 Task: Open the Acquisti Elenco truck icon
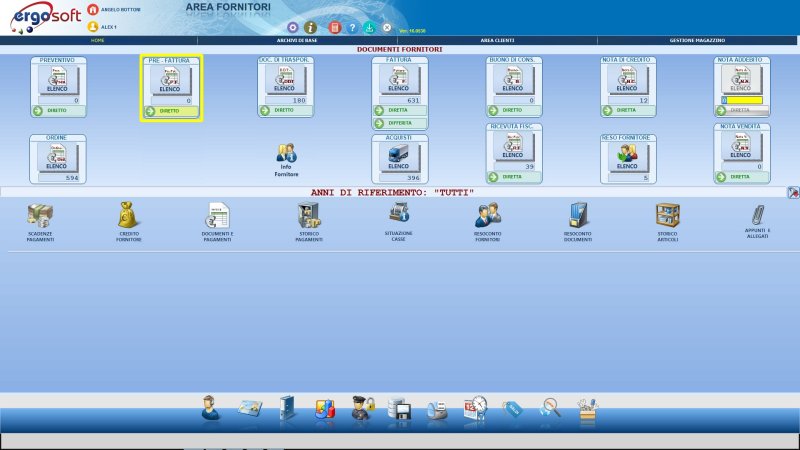(399, 157)
